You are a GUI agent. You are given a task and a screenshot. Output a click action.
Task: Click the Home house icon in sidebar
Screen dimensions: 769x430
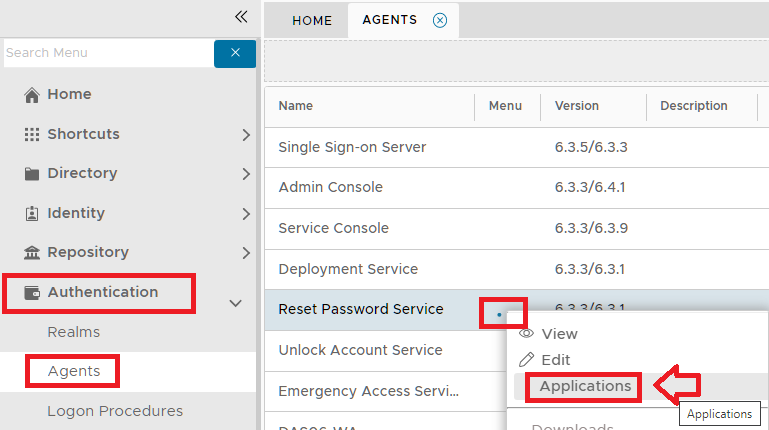pos(32,95)
